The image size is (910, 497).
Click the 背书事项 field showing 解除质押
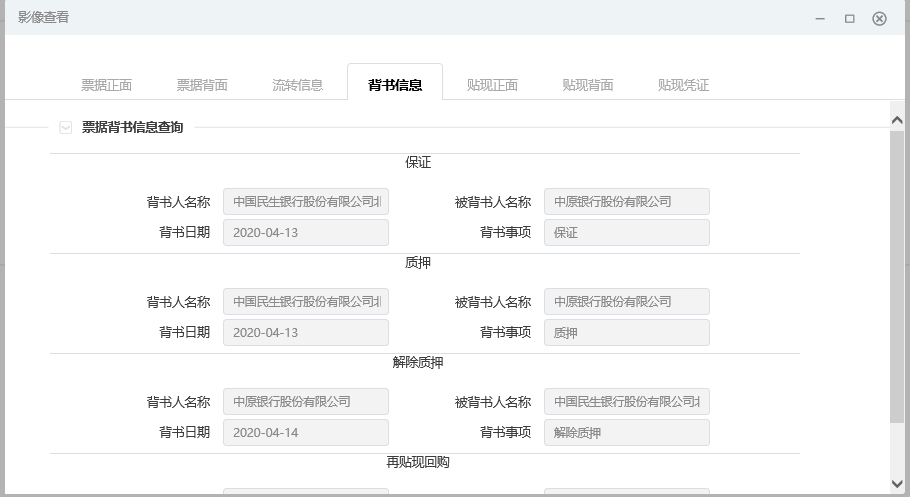pos(627,433)
